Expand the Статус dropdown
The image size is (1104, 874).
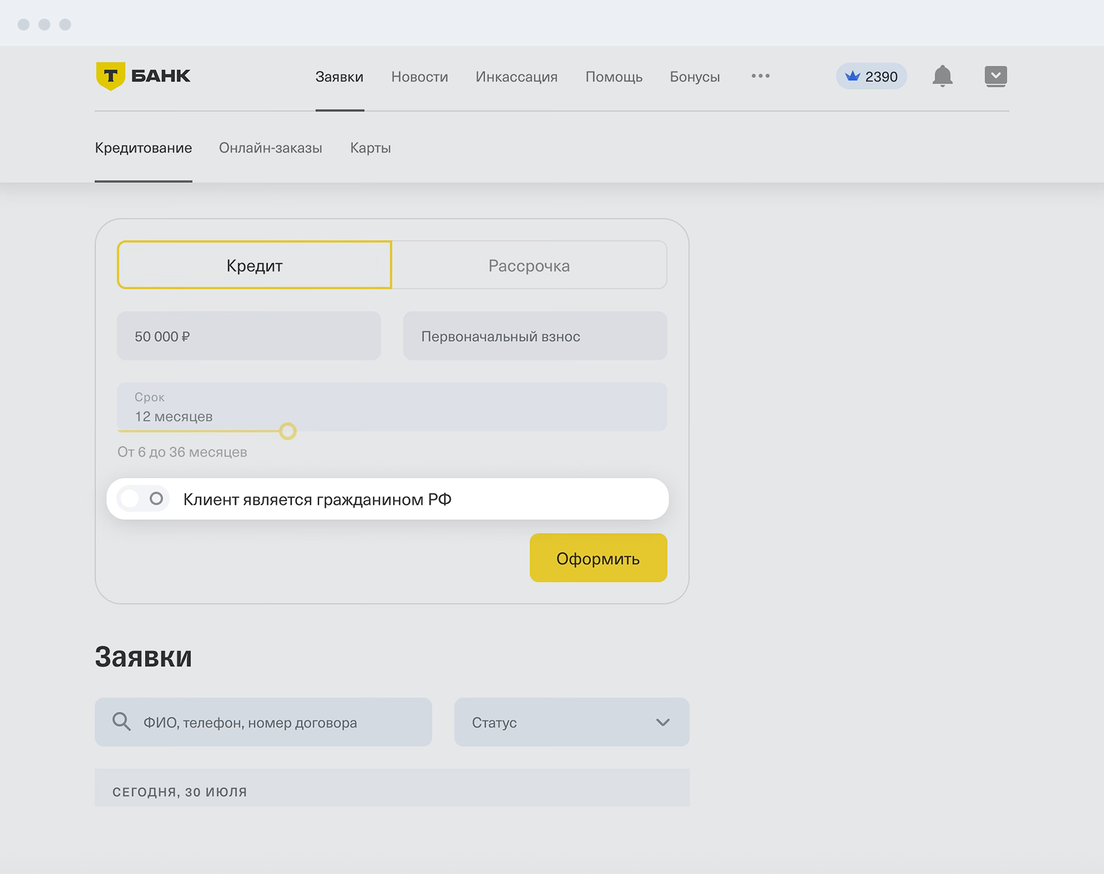[571, 722]
